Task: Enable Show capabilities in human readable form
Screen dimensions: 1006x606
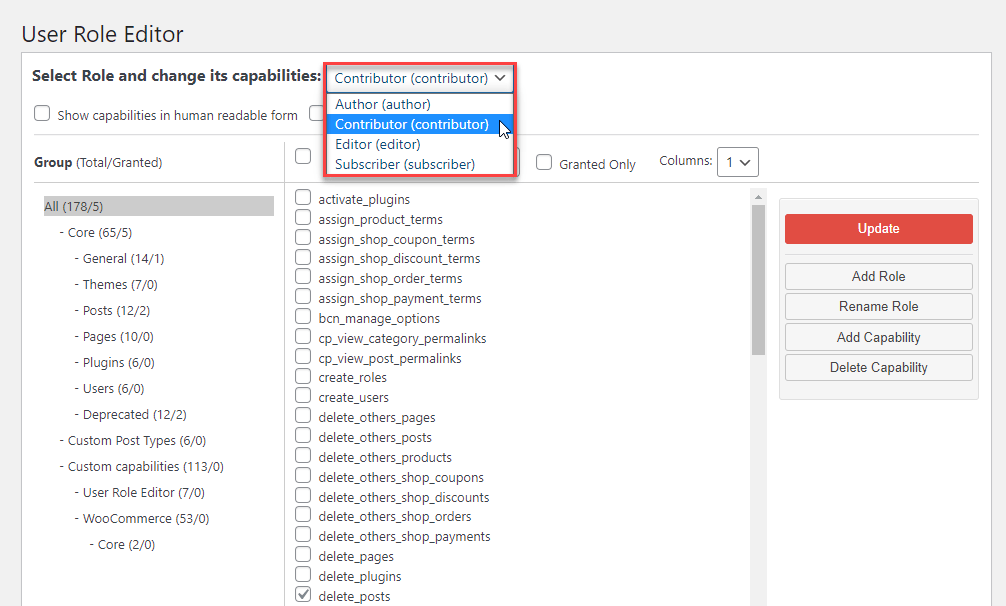Action: tap(42, 114)
